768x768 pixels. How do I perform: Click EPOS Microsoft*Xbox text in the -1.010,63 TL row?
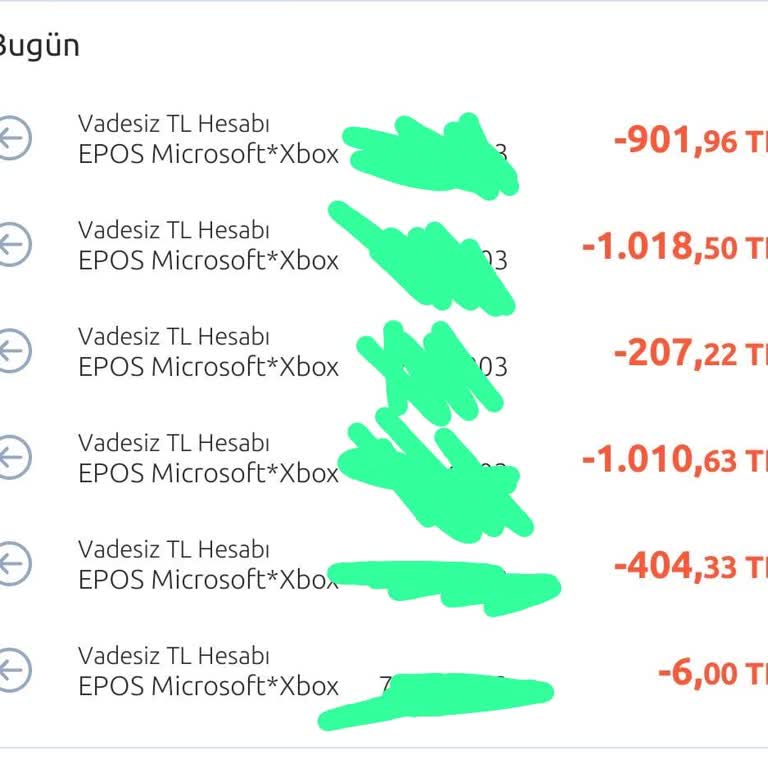[x=208, y=473]
